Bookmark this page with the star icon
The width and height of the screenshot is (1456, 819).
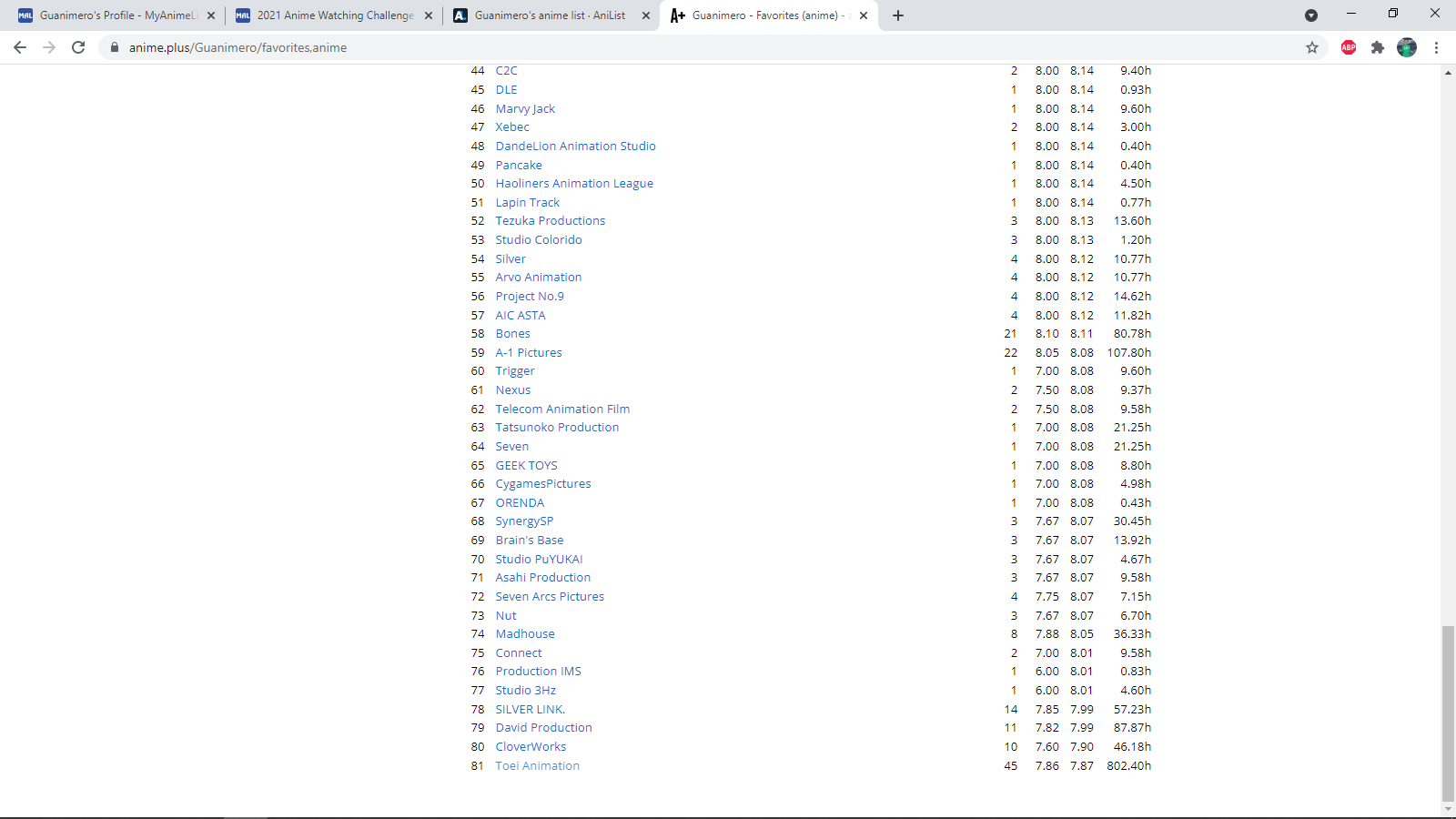coord(1311,47)
